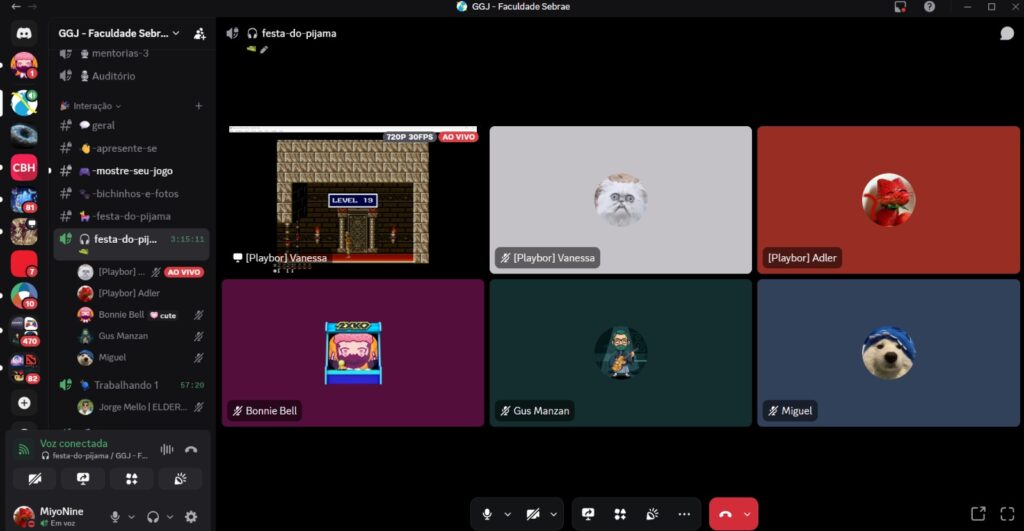1024x531 pixels.
Task: Toggle microphone mute in bottom call bar
Action: [x=487, y=514]
